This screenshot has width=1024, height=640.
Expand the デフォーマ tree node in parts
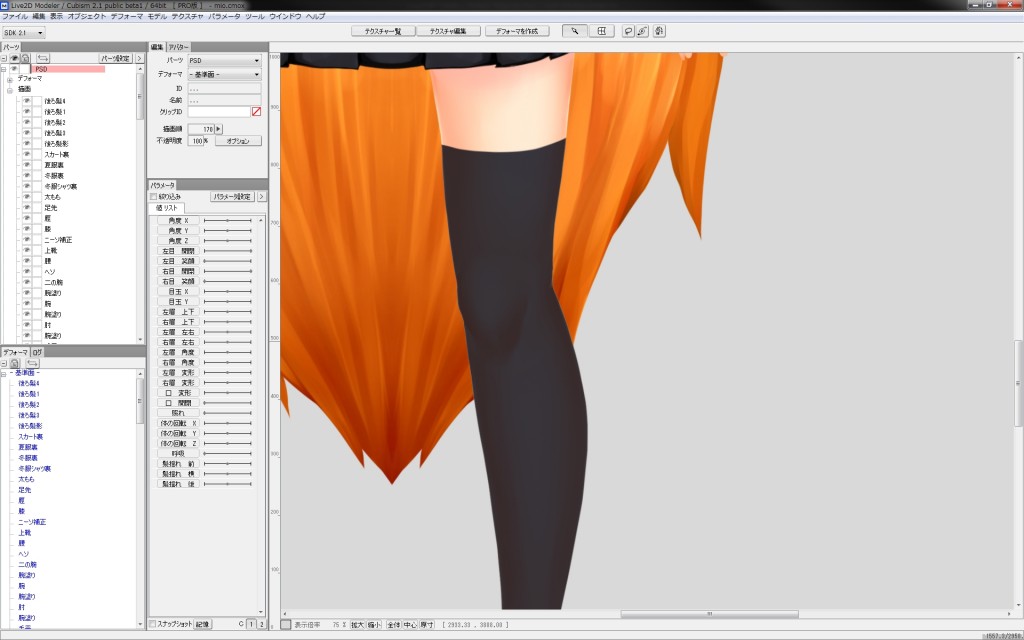[10, 80]
